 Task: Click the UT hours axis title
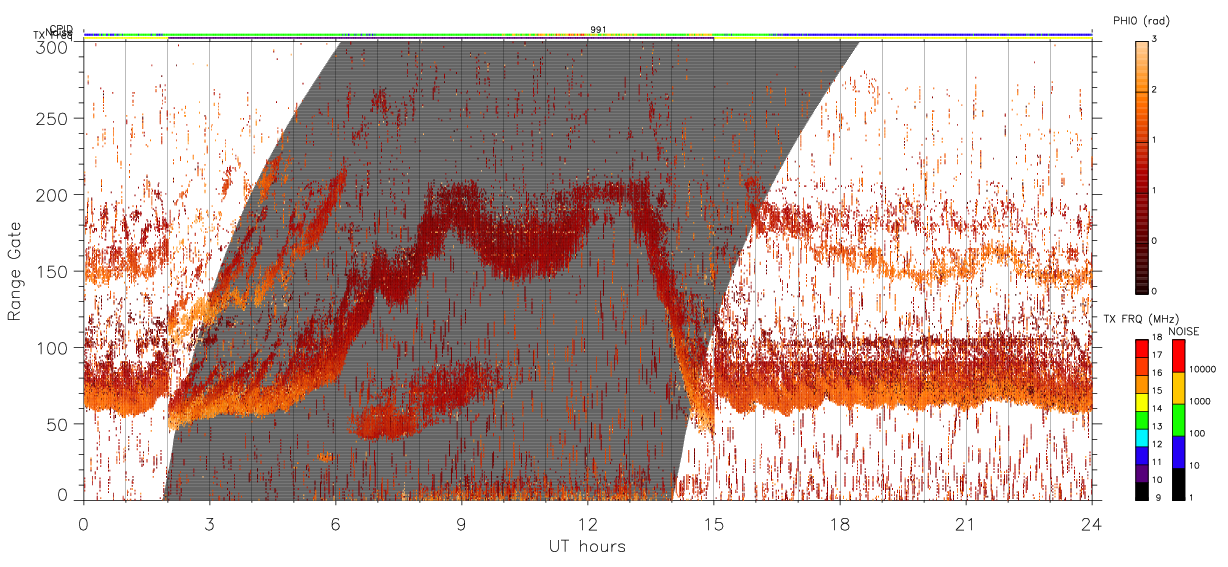click(587, 546)
